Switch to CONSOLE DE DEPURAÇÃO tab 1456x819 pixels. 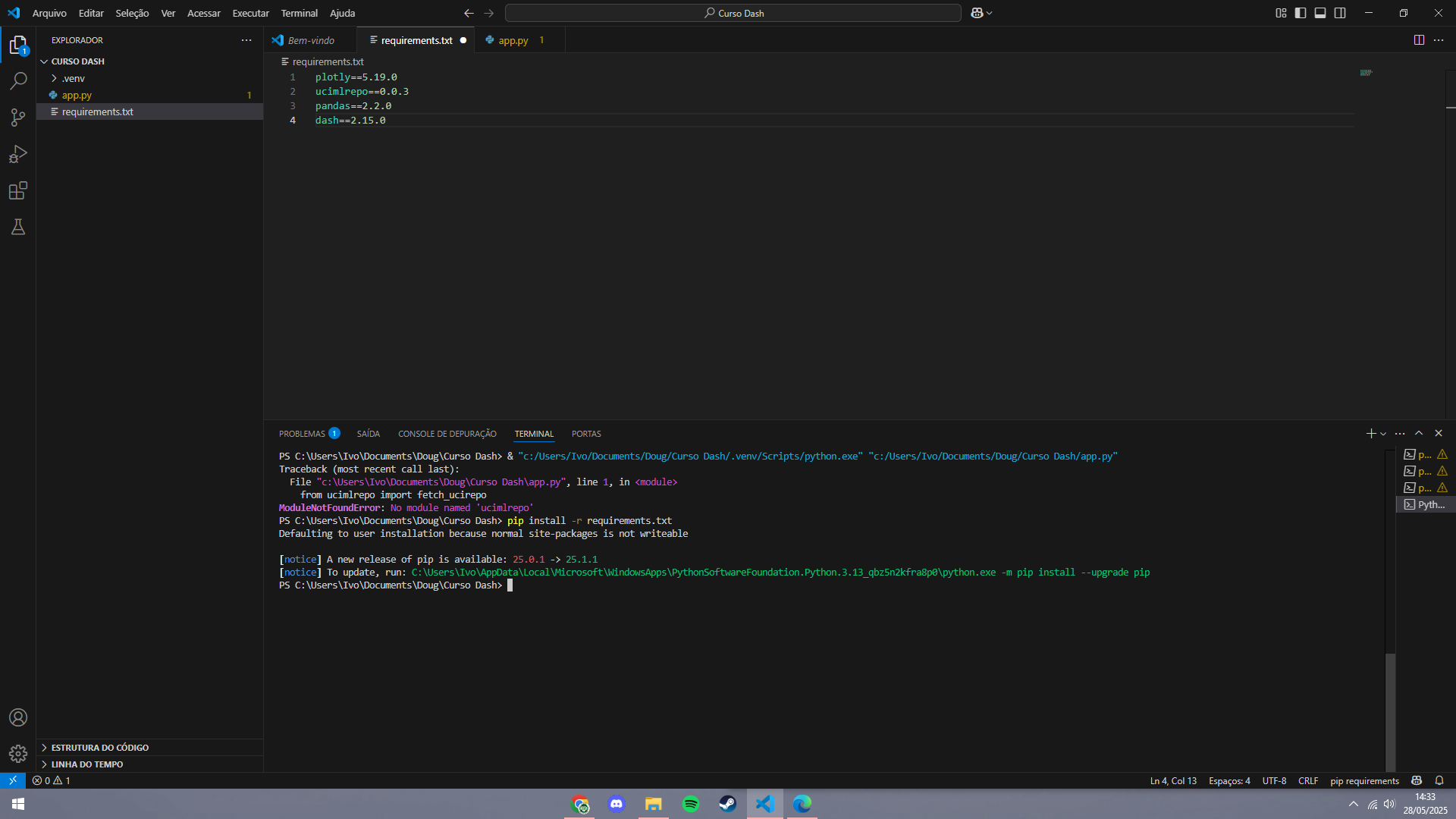tap(447, 434)
